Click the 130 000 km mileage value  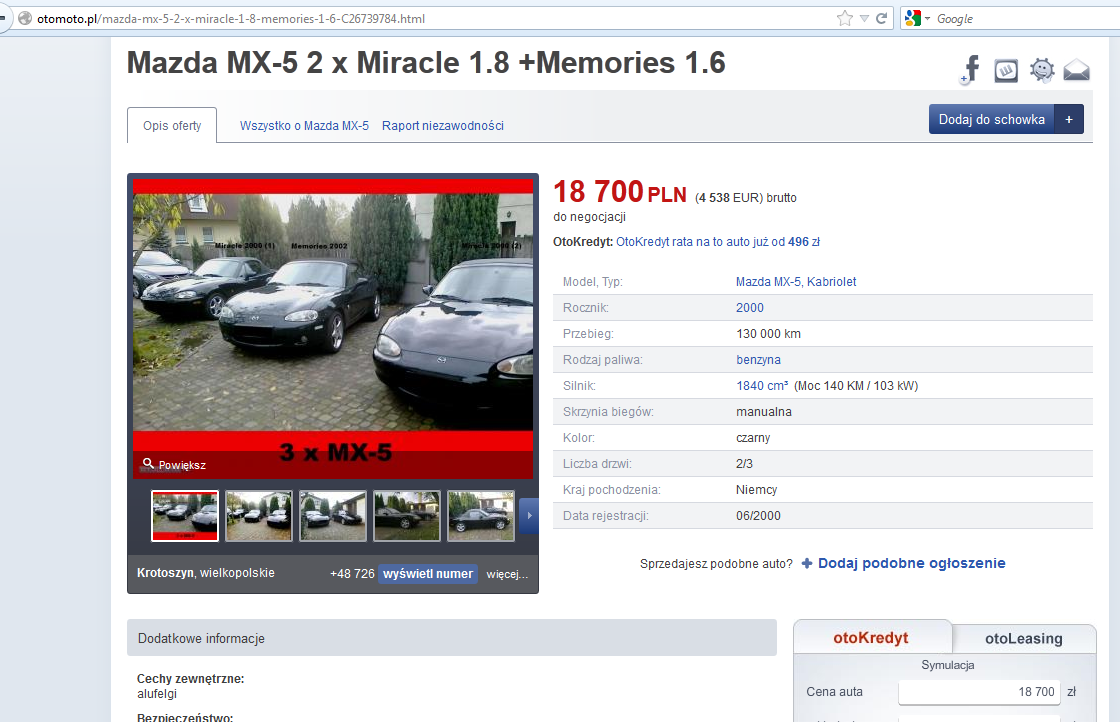pos(768,334)
